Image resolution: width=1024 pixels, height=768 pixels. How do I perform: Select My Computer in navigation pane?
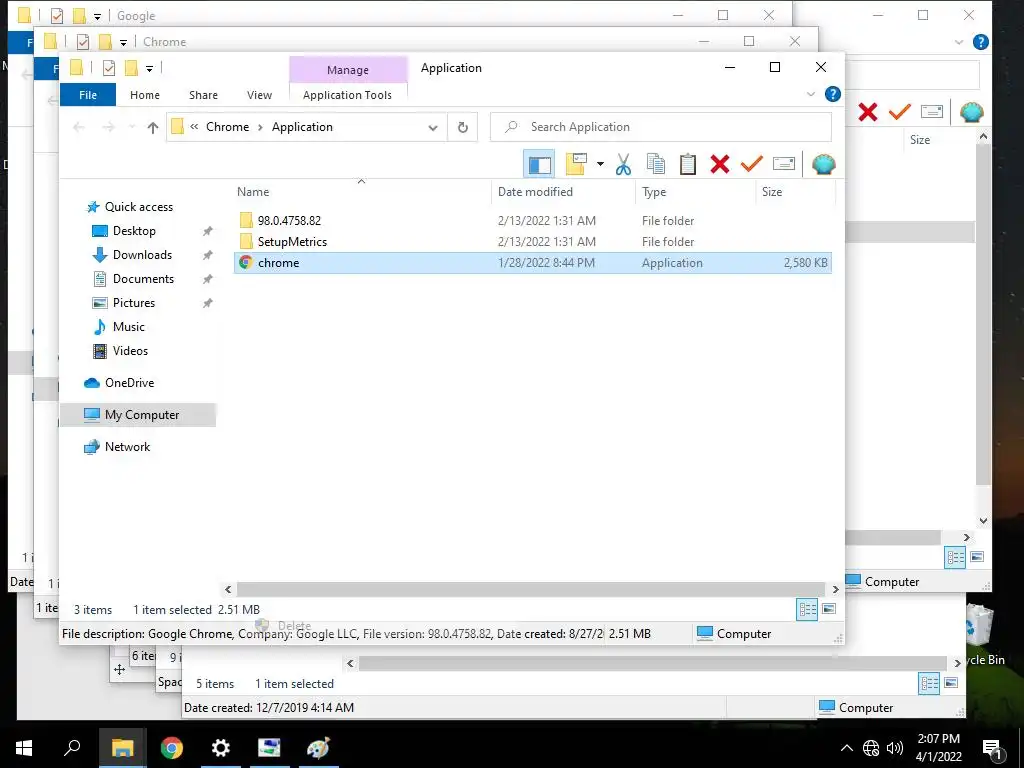point(138,415)
